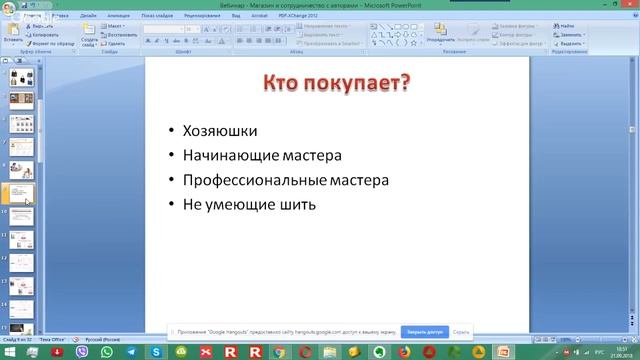640x360 pixels.
Task: Open Telegram from the taskbar
Action: [131, 351]
